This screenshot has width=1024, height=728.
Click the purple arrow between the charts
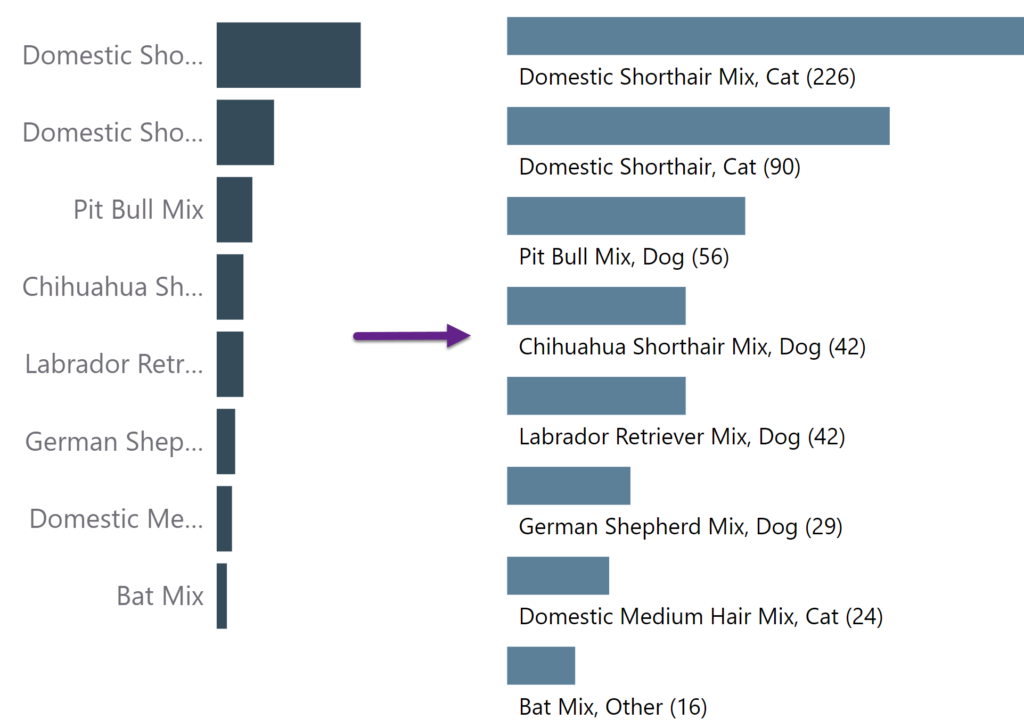[412, 337]
